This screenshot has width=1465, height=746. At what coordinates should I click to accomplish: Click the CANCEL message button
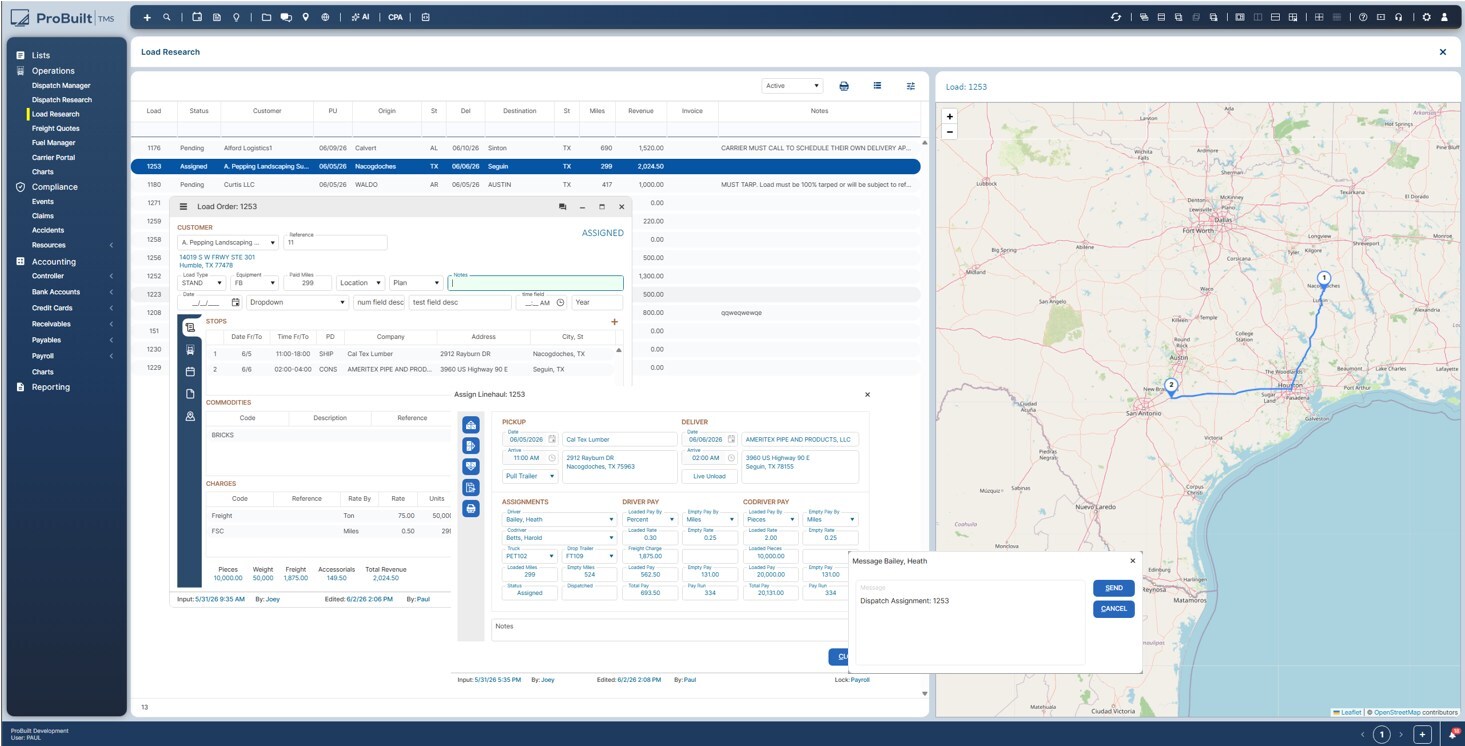point(1113,609)
